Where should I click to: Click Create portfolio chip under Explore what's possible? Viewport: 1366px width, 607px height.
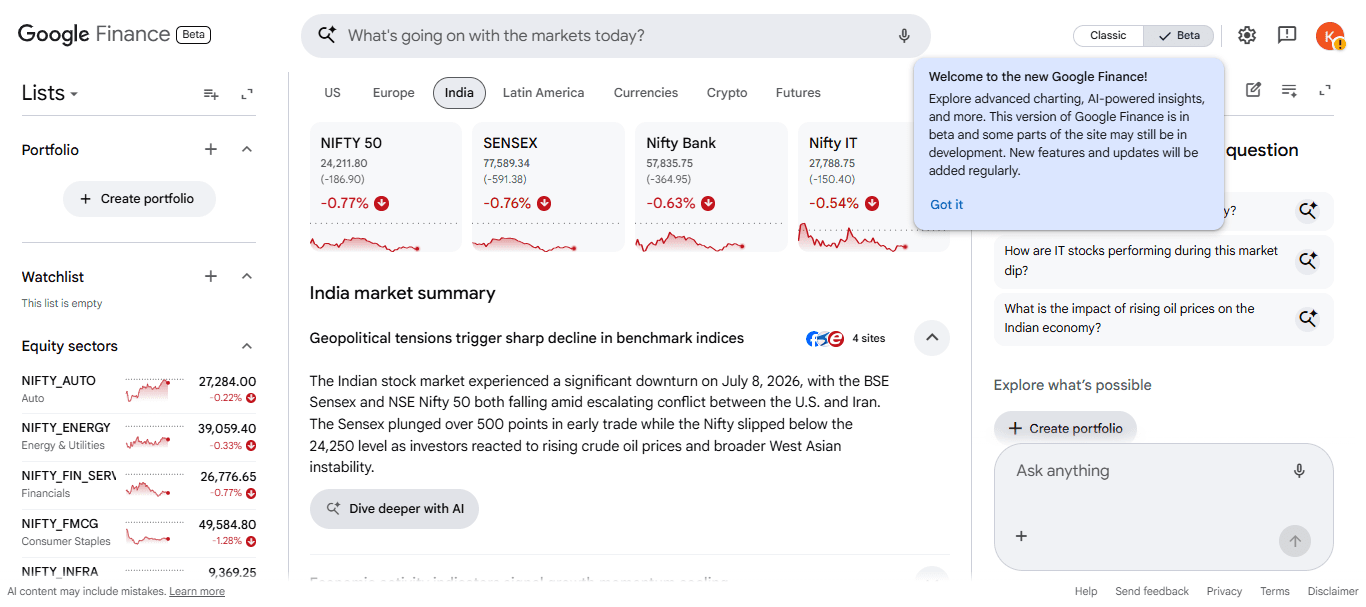pos(1065,428)
